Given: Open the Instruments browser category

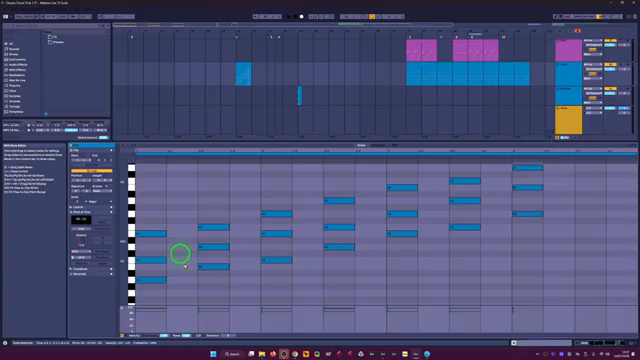Looking at the screenshot, I should tap(17, 60).
